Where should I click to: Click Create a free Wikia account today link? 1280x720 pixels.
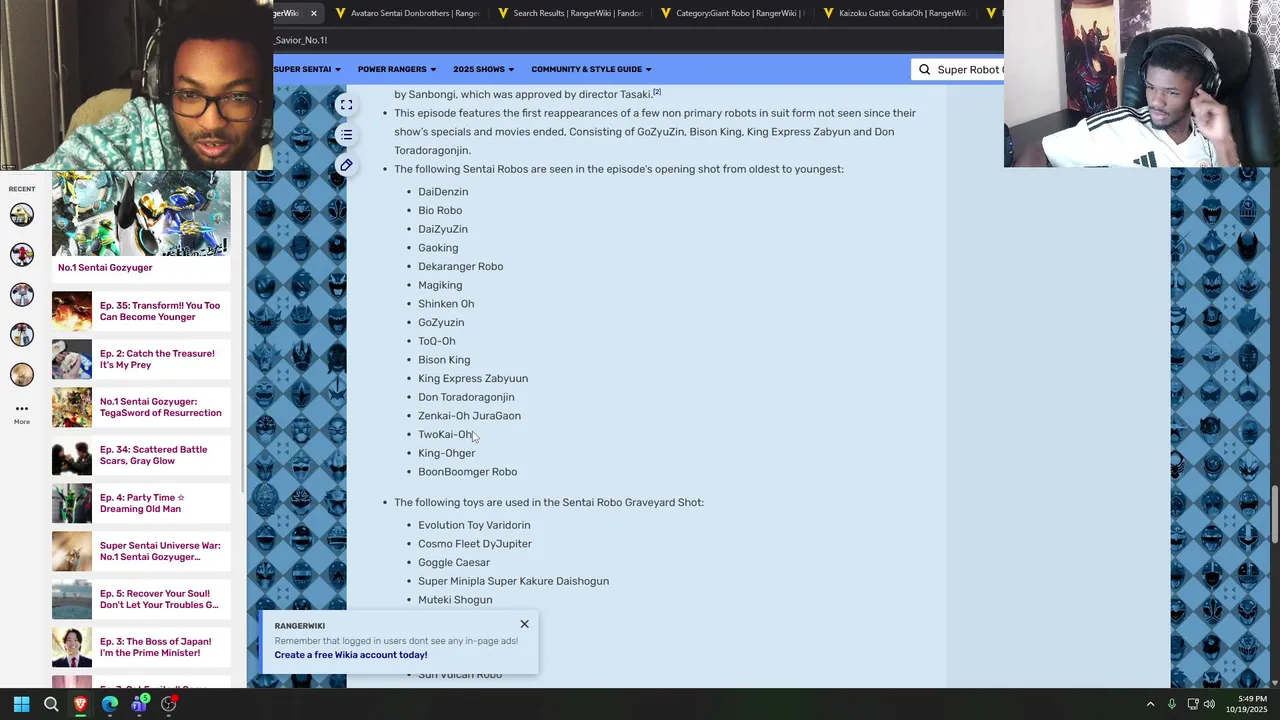pos(351,655)
